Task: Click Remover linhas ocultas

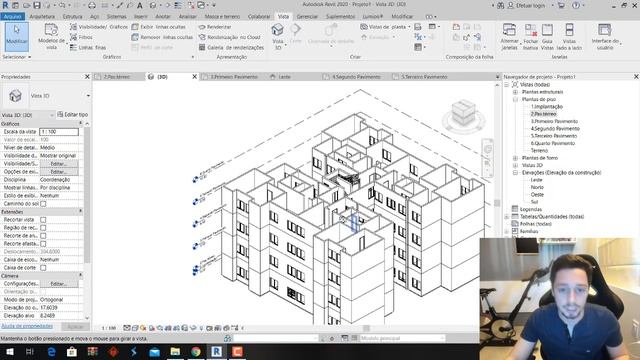Action: [x=162, y=37]
